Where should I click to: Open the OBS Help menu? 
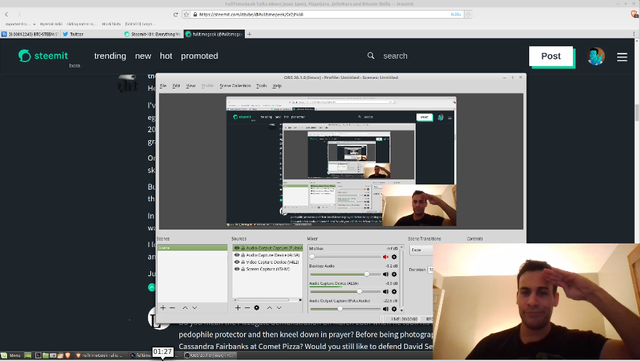coord(277,86)
